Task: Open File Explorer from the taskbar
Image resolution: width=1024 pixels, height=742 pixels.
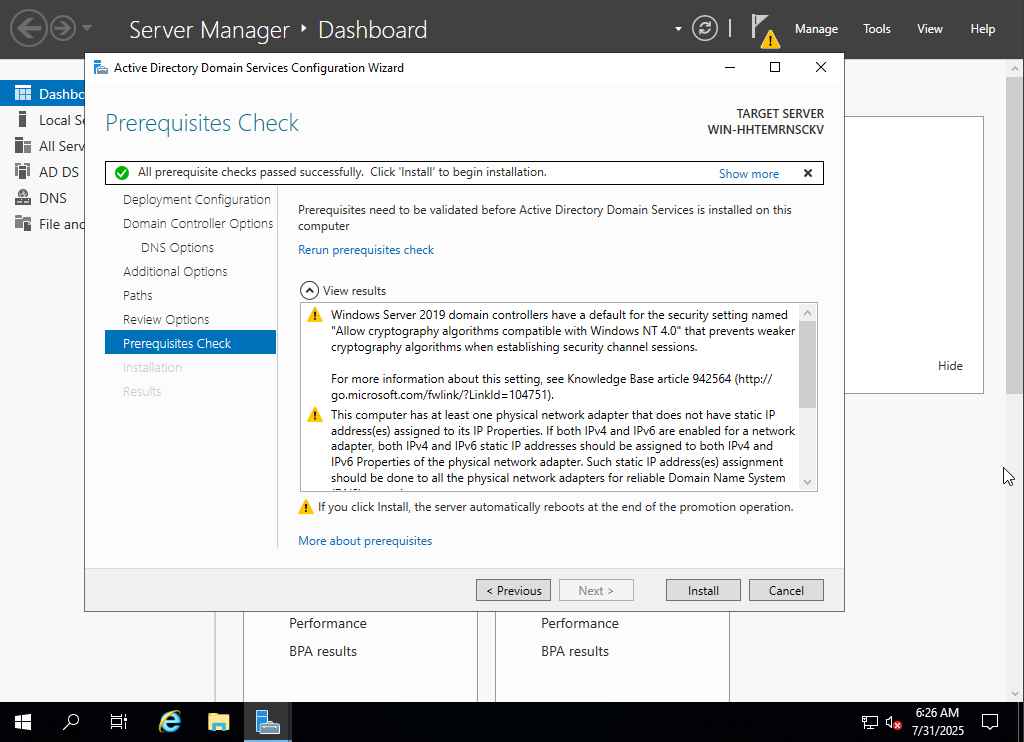Action: (x=219, y=721)
